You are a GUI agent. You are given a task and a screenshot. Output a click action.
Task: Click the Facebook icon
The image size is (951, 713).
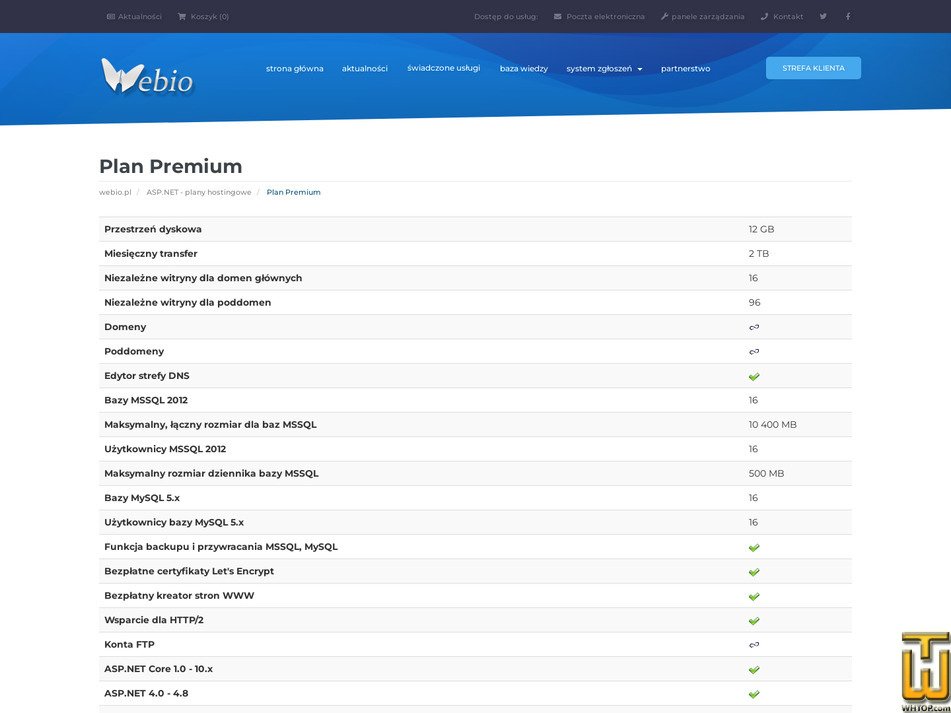click(848, 16)
